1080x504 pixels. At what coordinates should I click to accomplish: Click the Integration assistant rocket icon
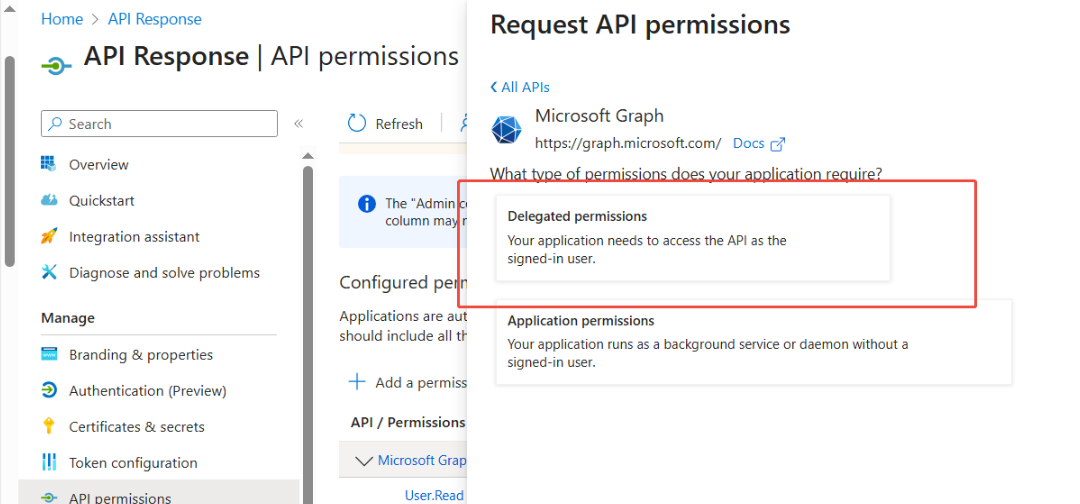(x=48, y=237)
